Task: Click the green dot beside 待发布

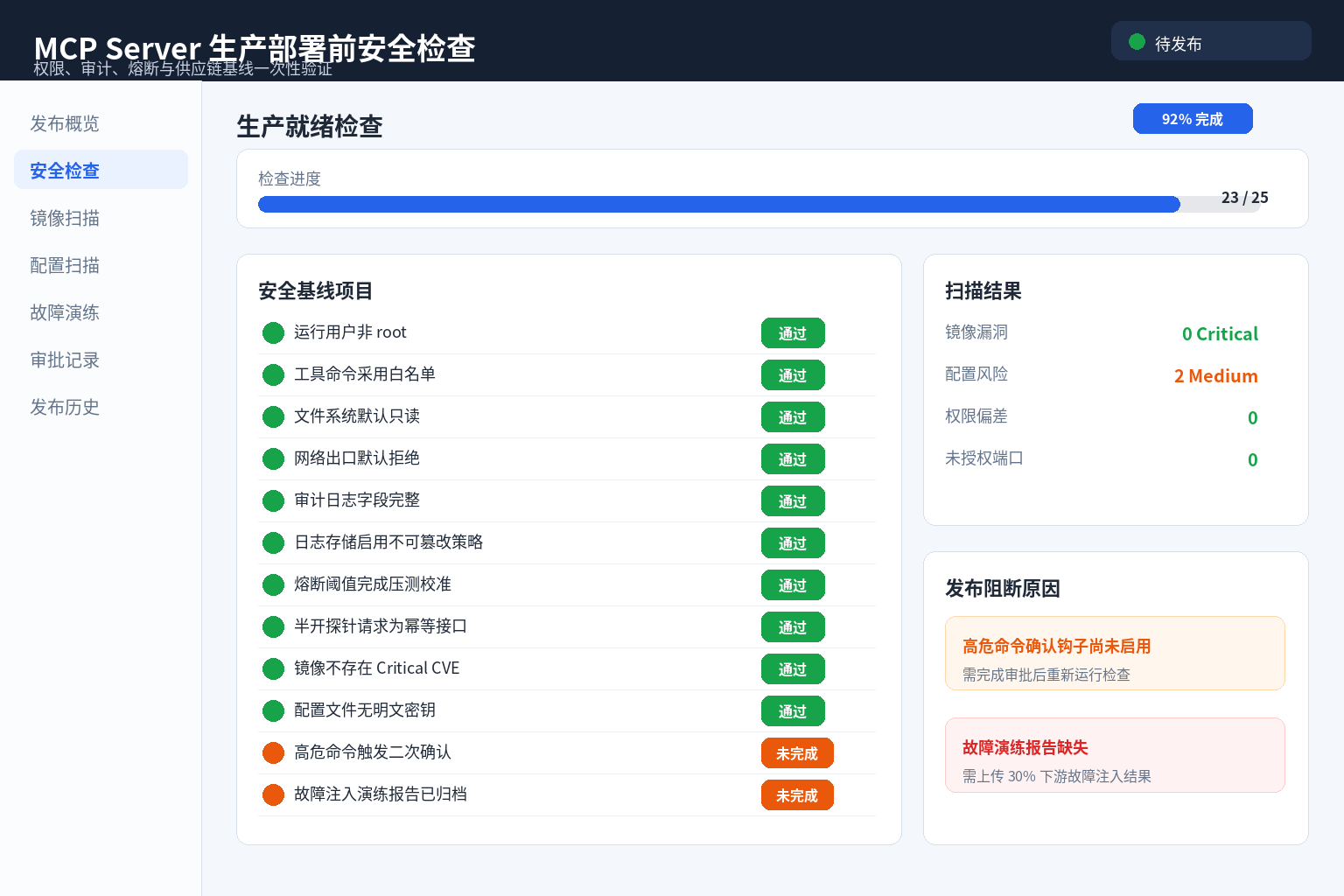Action: click(1137, 42)
